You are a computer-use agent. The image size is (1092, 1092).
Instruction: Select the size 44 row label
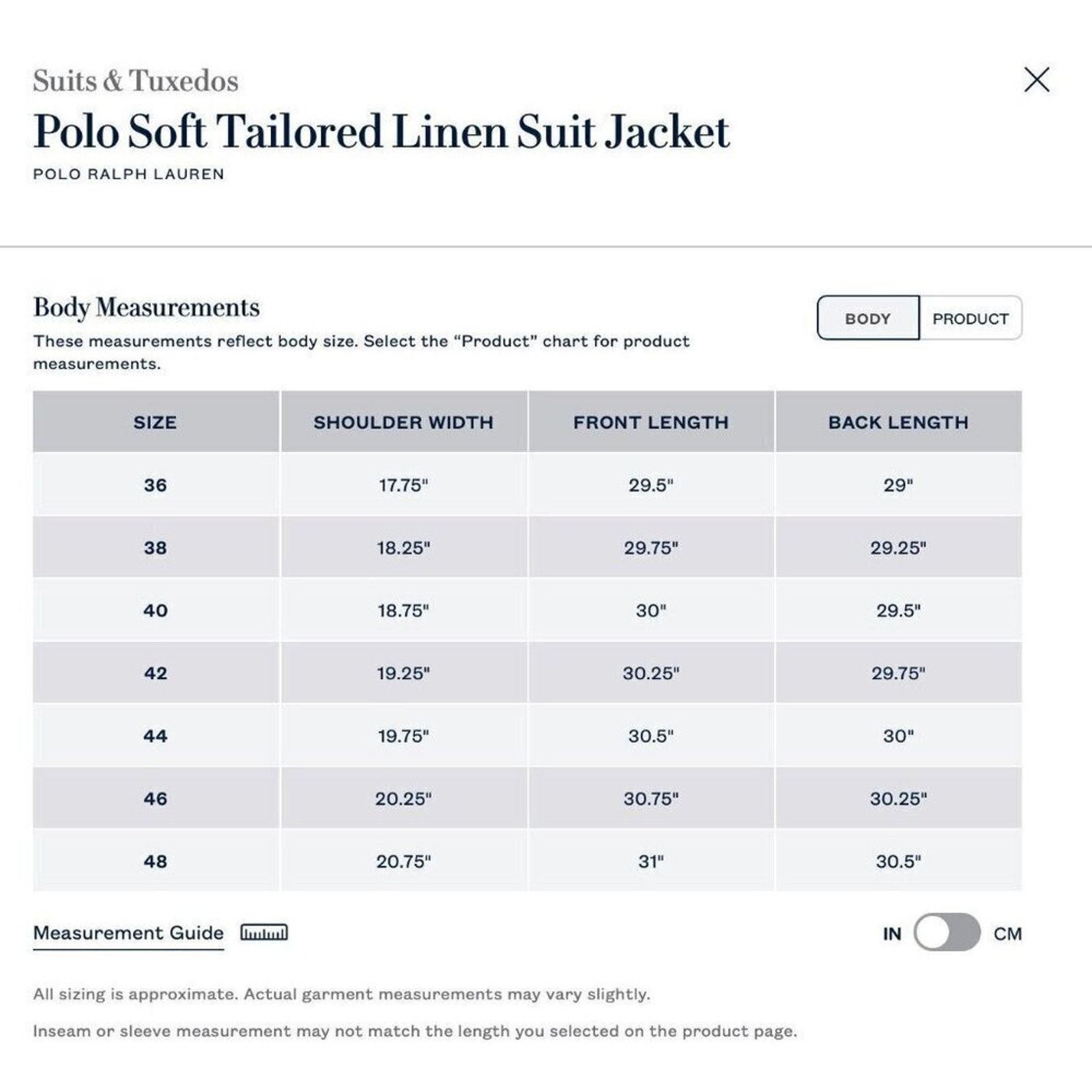point(156,736)
